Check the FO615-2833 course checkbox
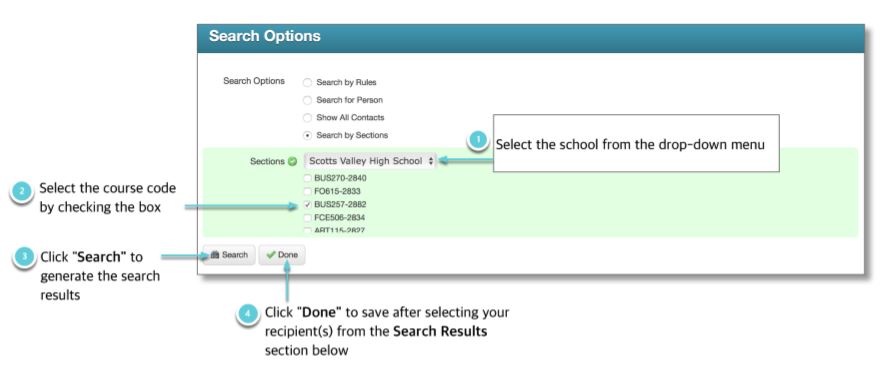896x372 pixels. click(308, 191)
